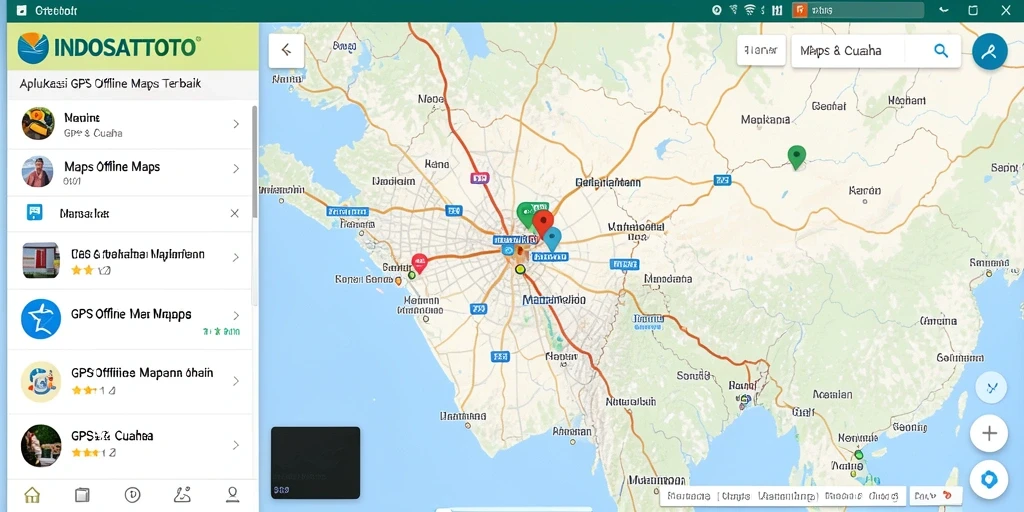The image size is (1024, 512).
Task: Click the green pin behind the red center pin
Action: (x=524, y=214)
